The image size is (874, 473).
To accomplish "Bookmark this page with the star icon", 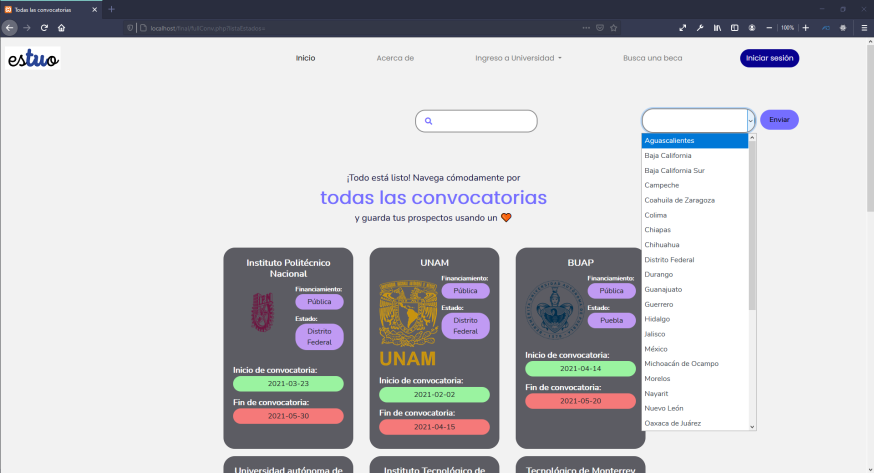I will coord(614,28).
